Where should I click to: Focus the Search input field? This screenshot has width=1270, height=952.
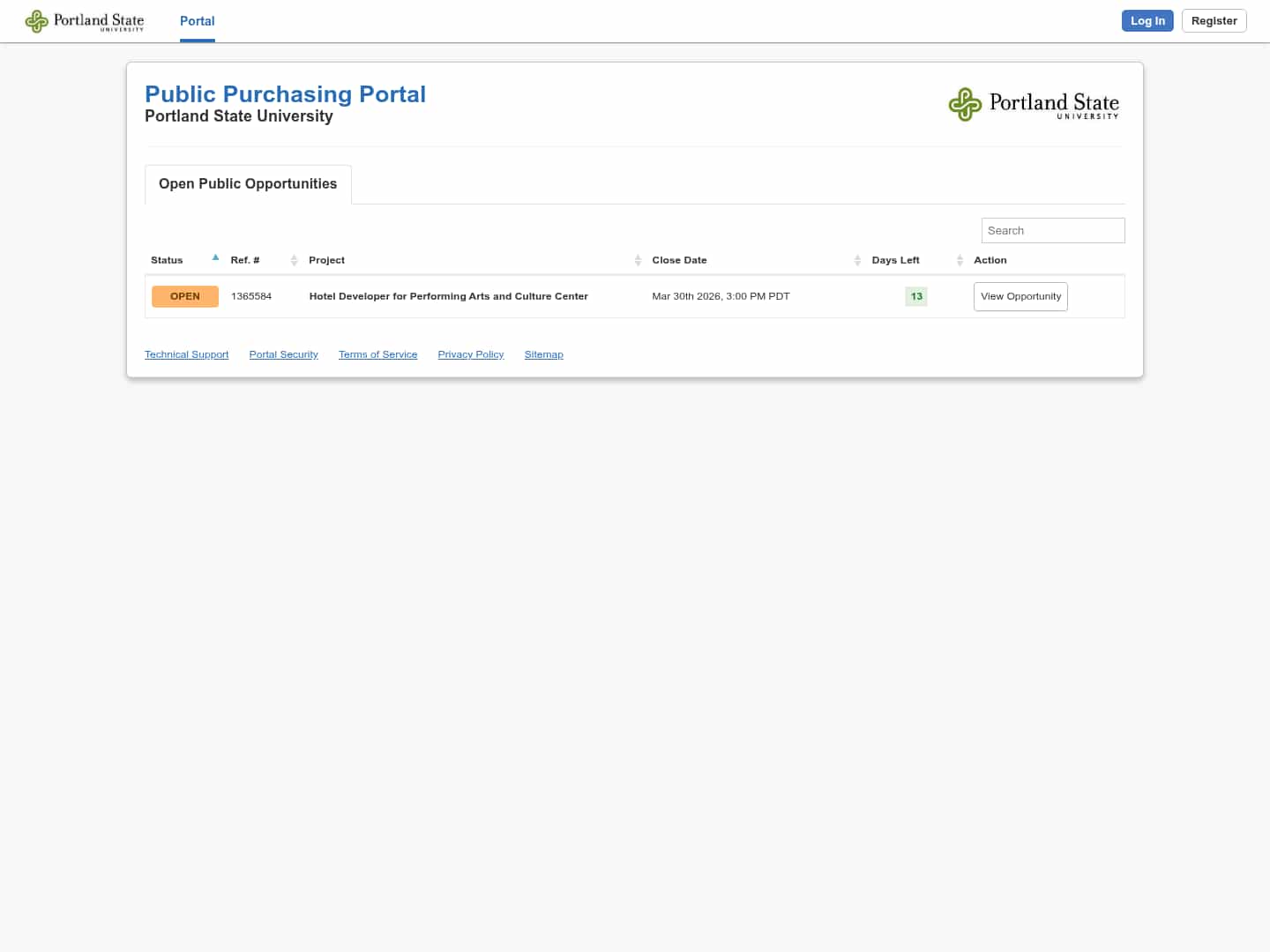[1053, 231]
